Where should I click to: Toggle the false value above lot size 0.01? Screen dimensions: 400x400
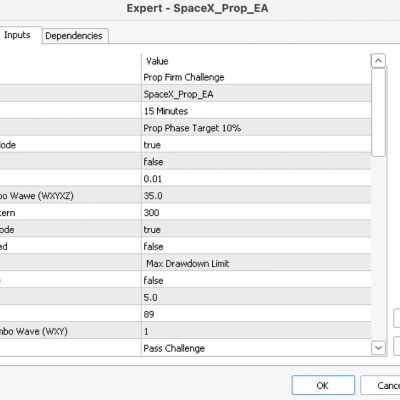(256, 162)
